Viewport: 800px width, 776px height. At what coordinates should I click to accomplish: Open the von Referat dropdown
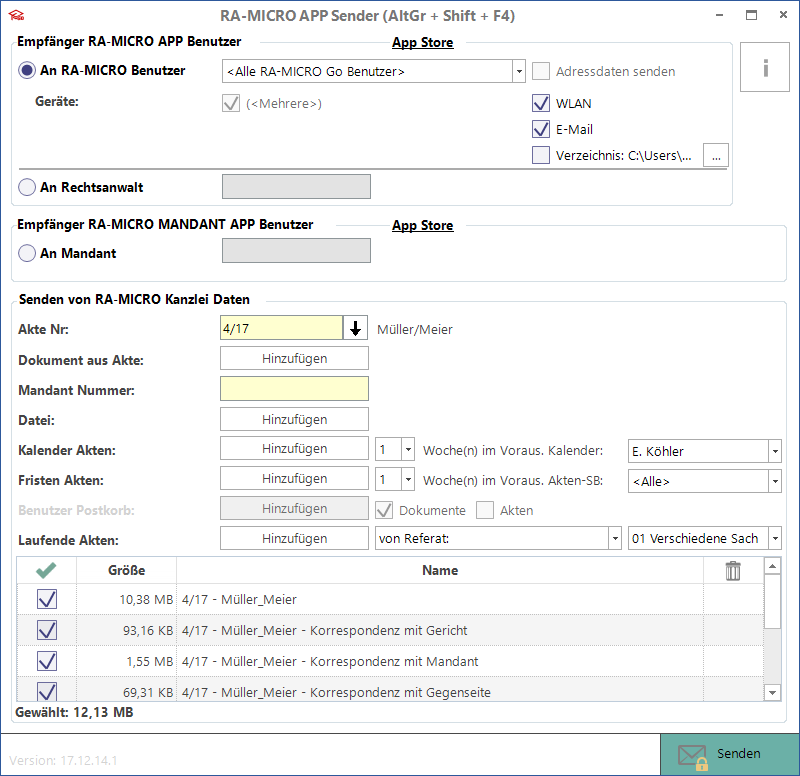click(x=615, y=538)
